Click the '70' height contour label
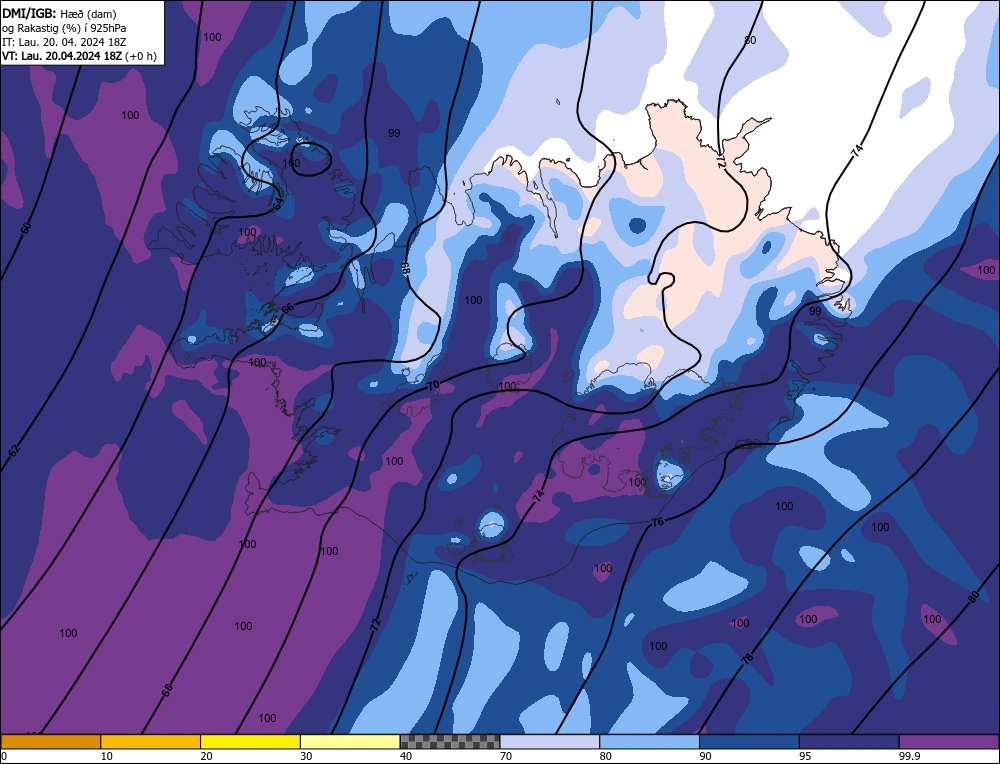The image size is (1000, 764). (x=433, y=385)
